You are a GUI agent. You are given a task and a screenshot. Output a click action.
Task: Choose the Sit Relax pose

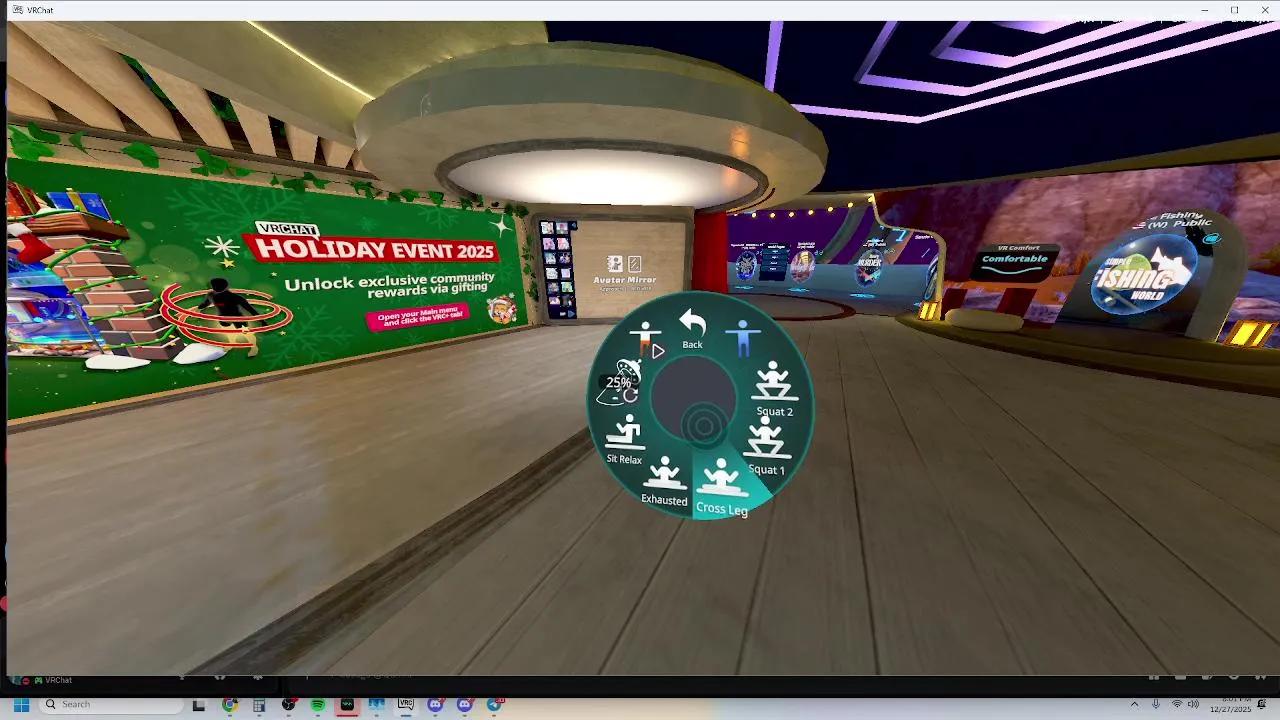coord(624,440)
